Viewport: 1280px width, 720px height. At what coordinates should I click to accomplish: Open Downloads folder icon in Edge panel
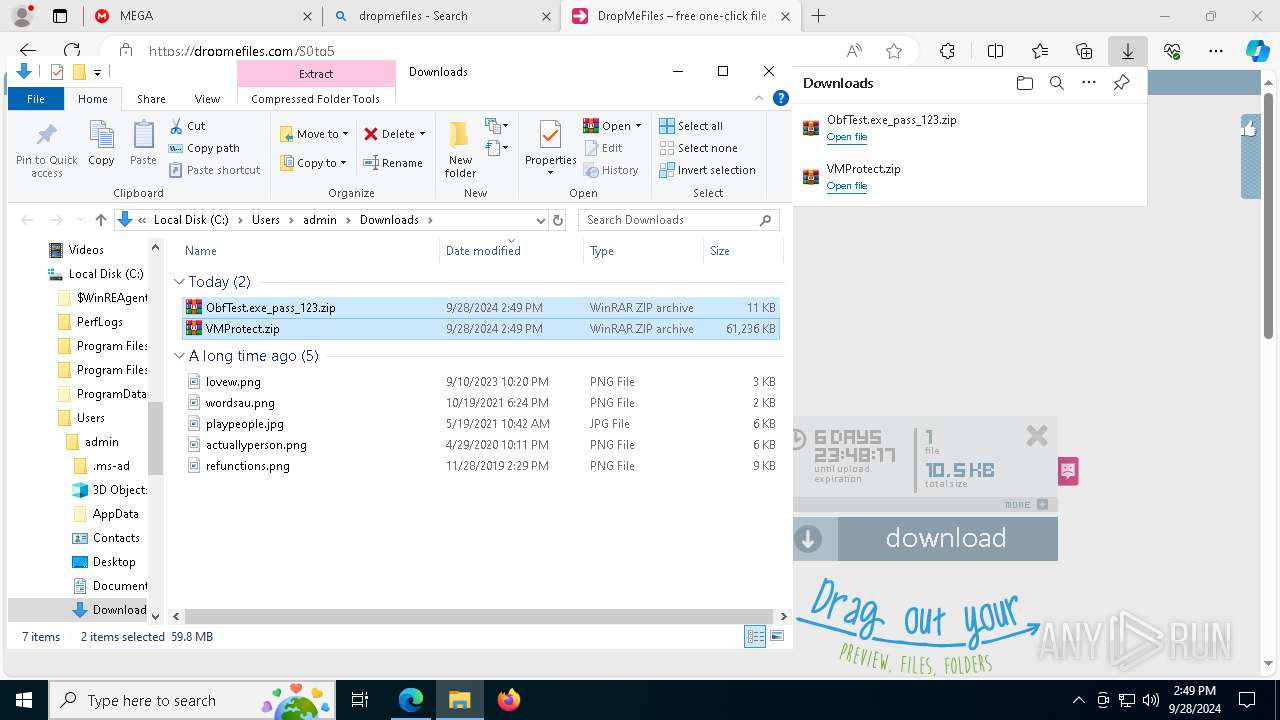pos(1024,84)
